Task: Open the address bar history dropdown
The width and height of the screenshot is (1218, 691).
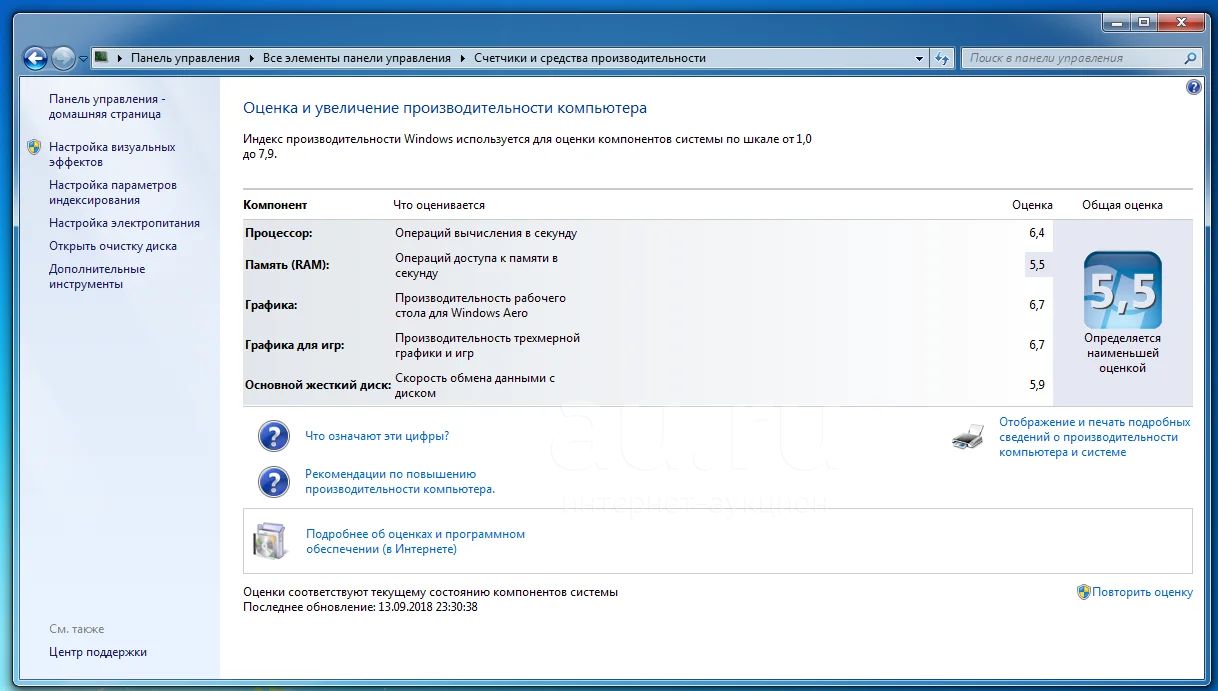Action: 920,58
